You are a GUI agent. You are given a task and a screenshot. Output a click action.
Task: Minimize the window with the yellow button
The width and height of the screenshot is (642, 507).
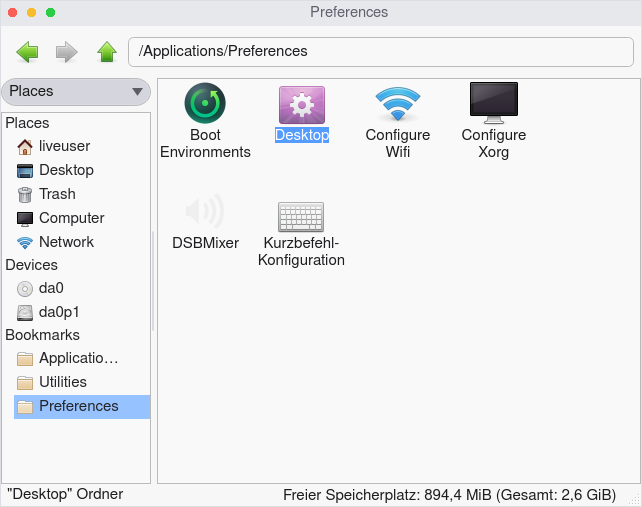click(32, 12)
